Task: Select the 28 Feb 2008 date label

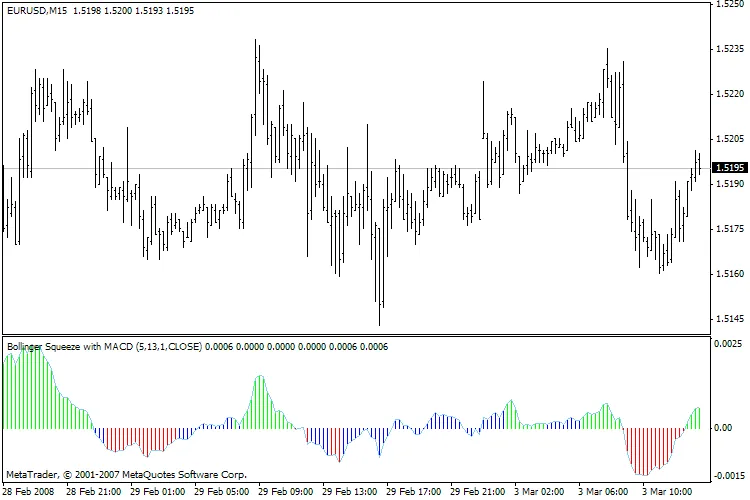Action: coord(30,492)
